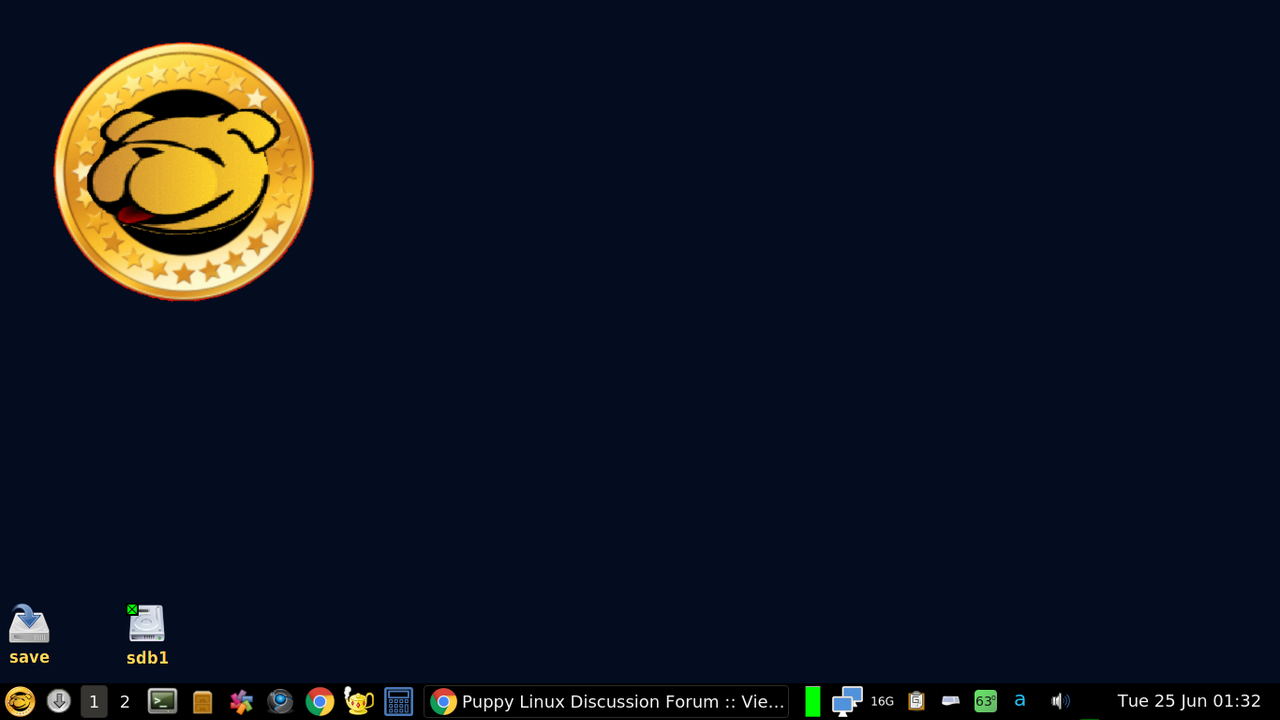Click the 63° temperature monitor
Image resolution: width=1280 pixels, height=720 pixels.
(986, 702)
